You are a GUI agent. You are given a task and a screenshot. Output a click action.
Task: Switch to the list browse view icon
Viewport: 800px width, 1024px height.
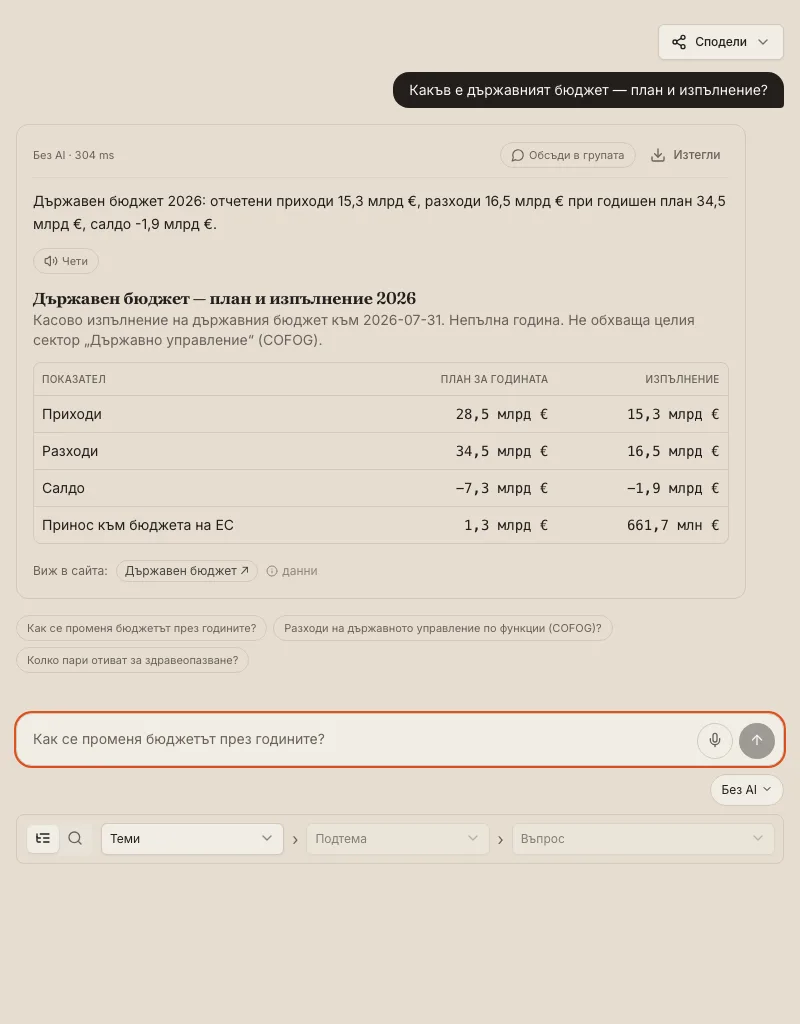tap(43, 838)
